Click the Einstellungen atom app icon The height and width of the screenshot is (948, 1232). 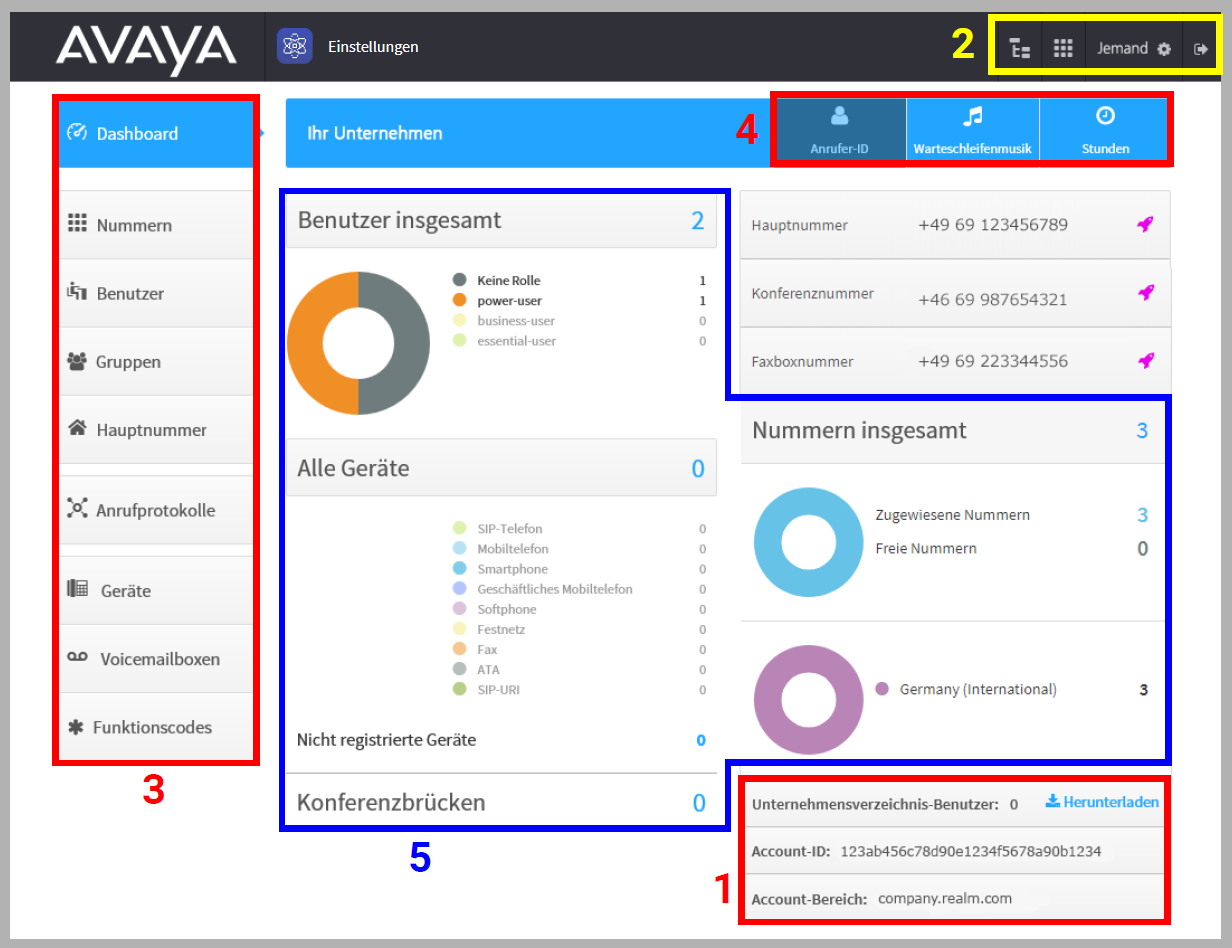294,46
